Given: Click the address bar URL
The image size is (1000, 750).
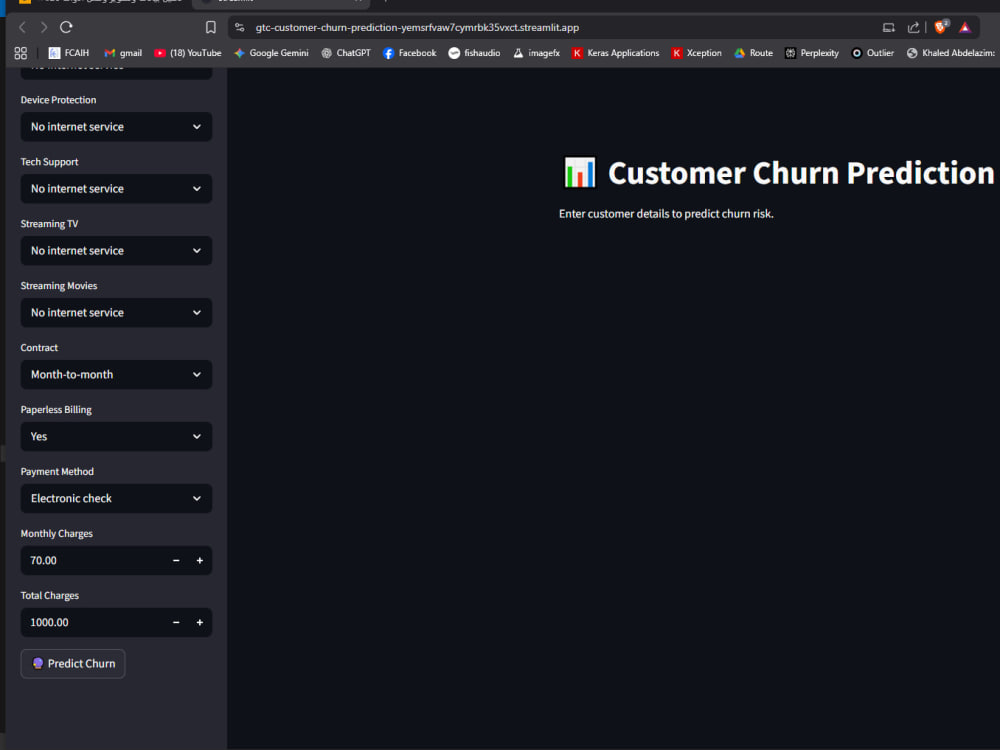Looking at the screenshot, I should pyautogui.click(x=417, y=27).
